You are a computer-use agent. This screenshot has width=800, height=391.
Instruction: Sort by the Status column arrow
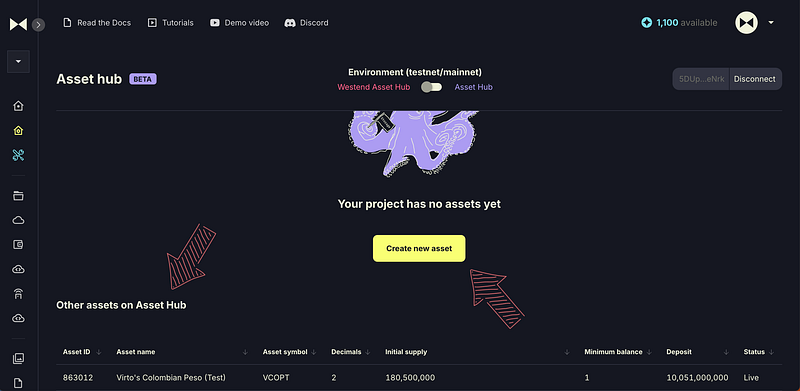click(771, 352)
